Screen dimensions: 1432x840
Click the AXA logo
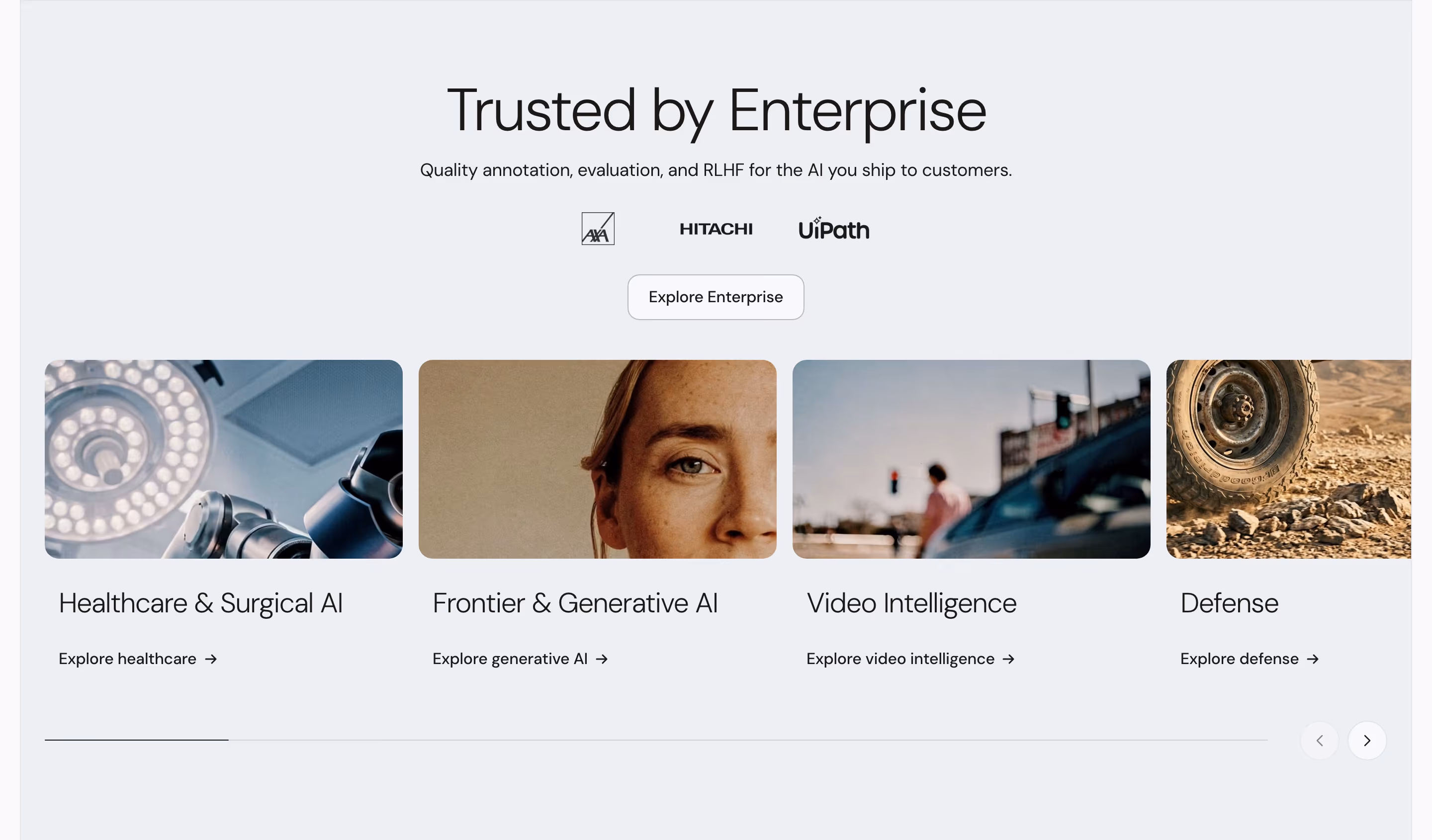[x=598, y=229]
